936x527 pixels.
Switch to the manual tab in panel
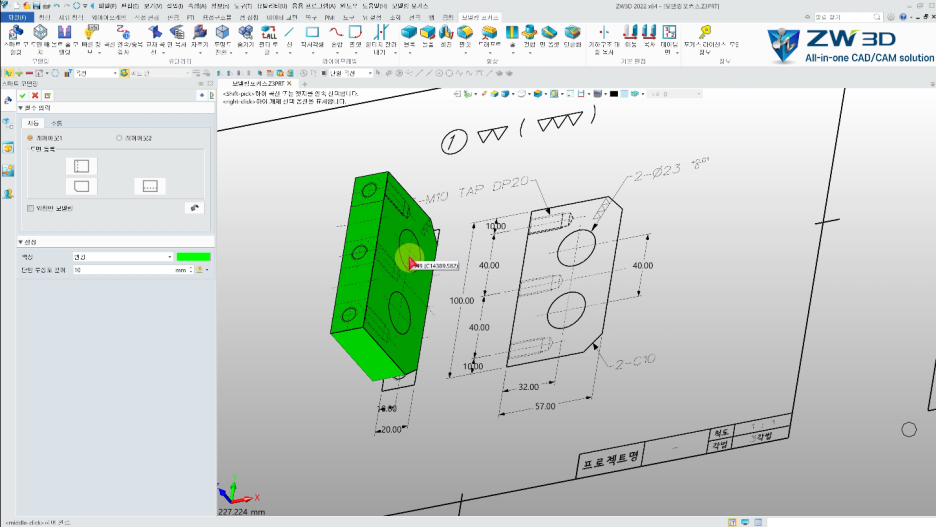coord(57,123)
